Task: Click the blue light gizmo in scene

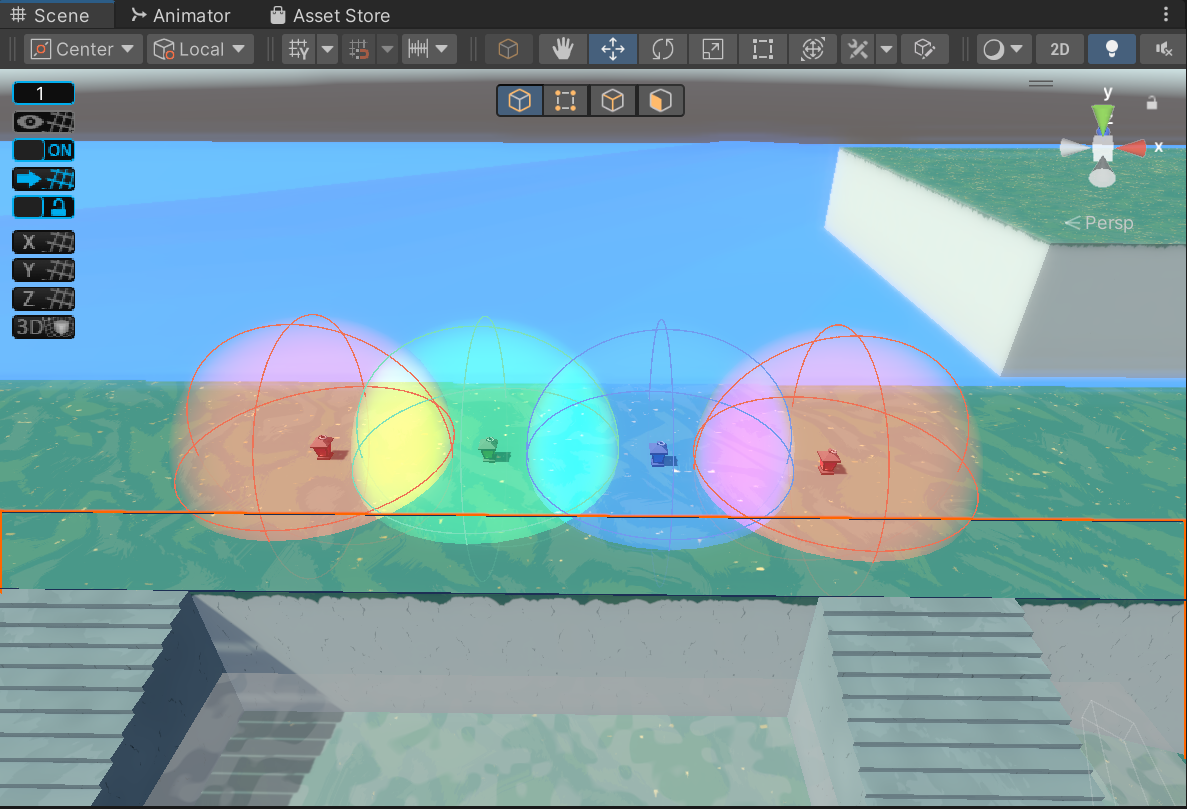Action: pyautogui.click(x=659, y=453)
